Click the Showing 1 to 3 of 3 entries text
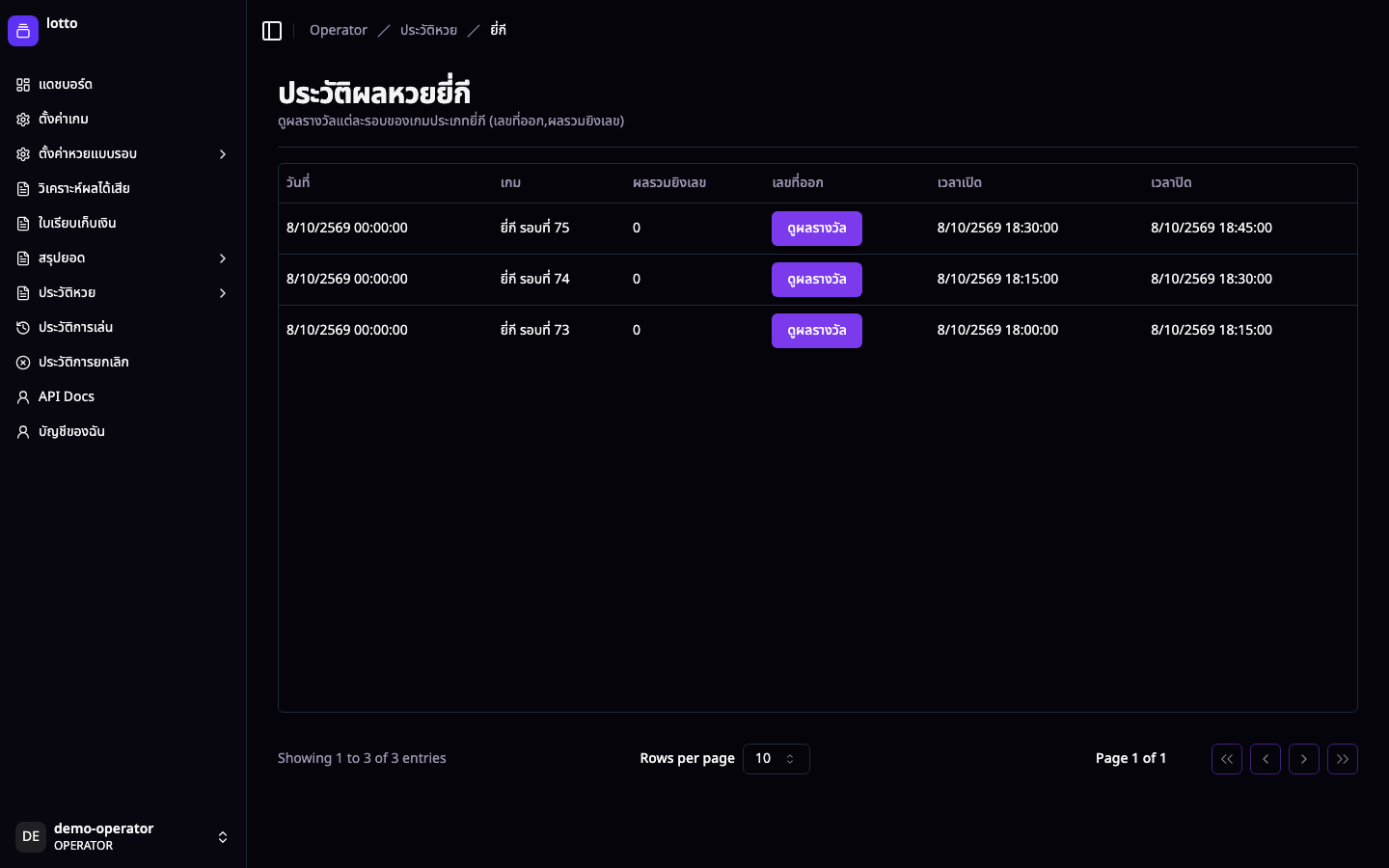Viewport: 1389px width, 868px height. pyautogui.click(x=362, y=759)
